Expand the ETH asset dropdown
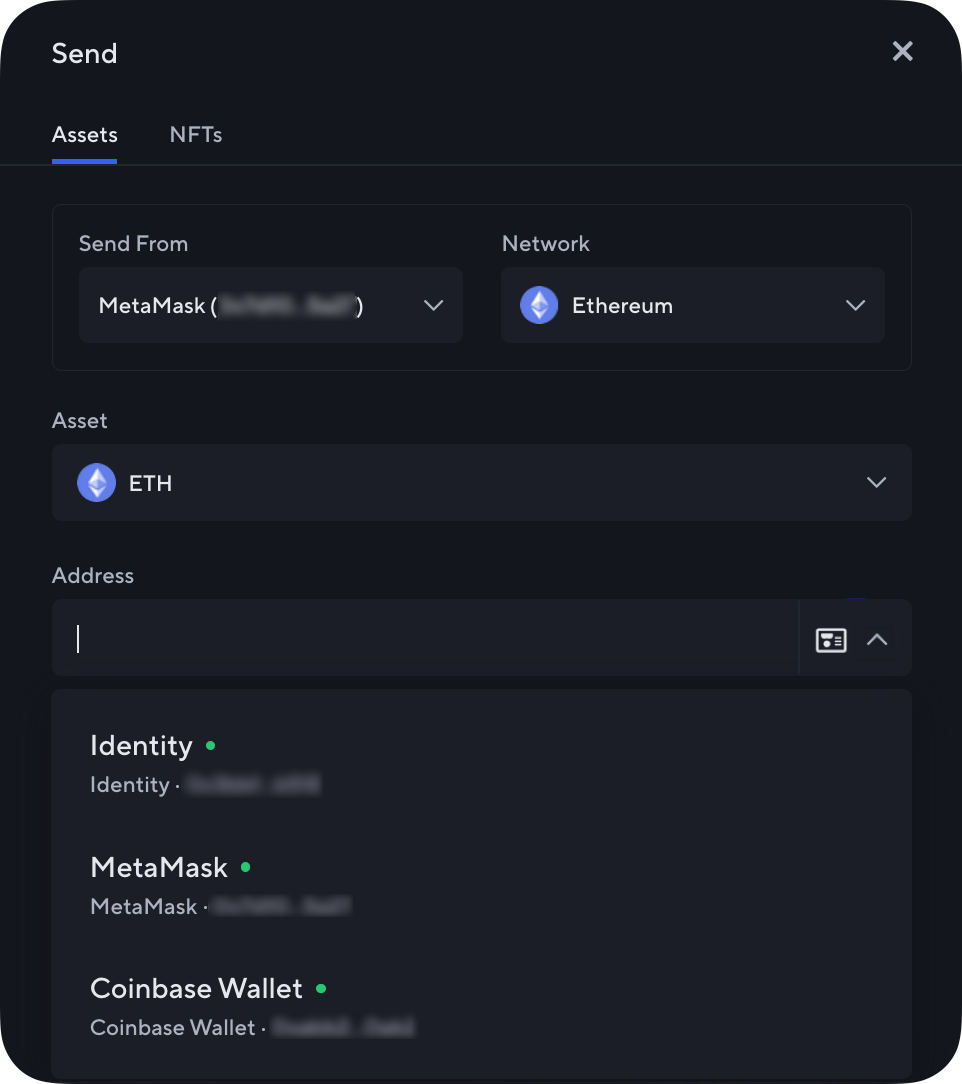This screenshot has width=962, height=1084. 876,482
